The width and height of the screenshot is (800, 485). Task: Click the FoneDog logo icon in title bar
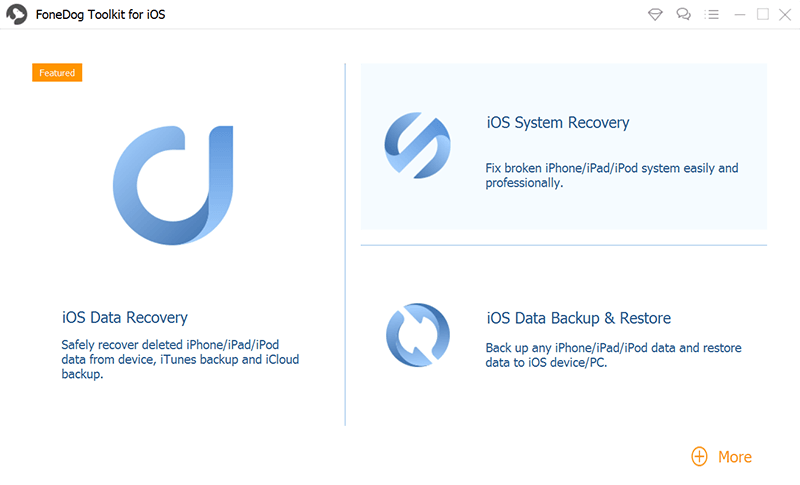tap(17, 14)
